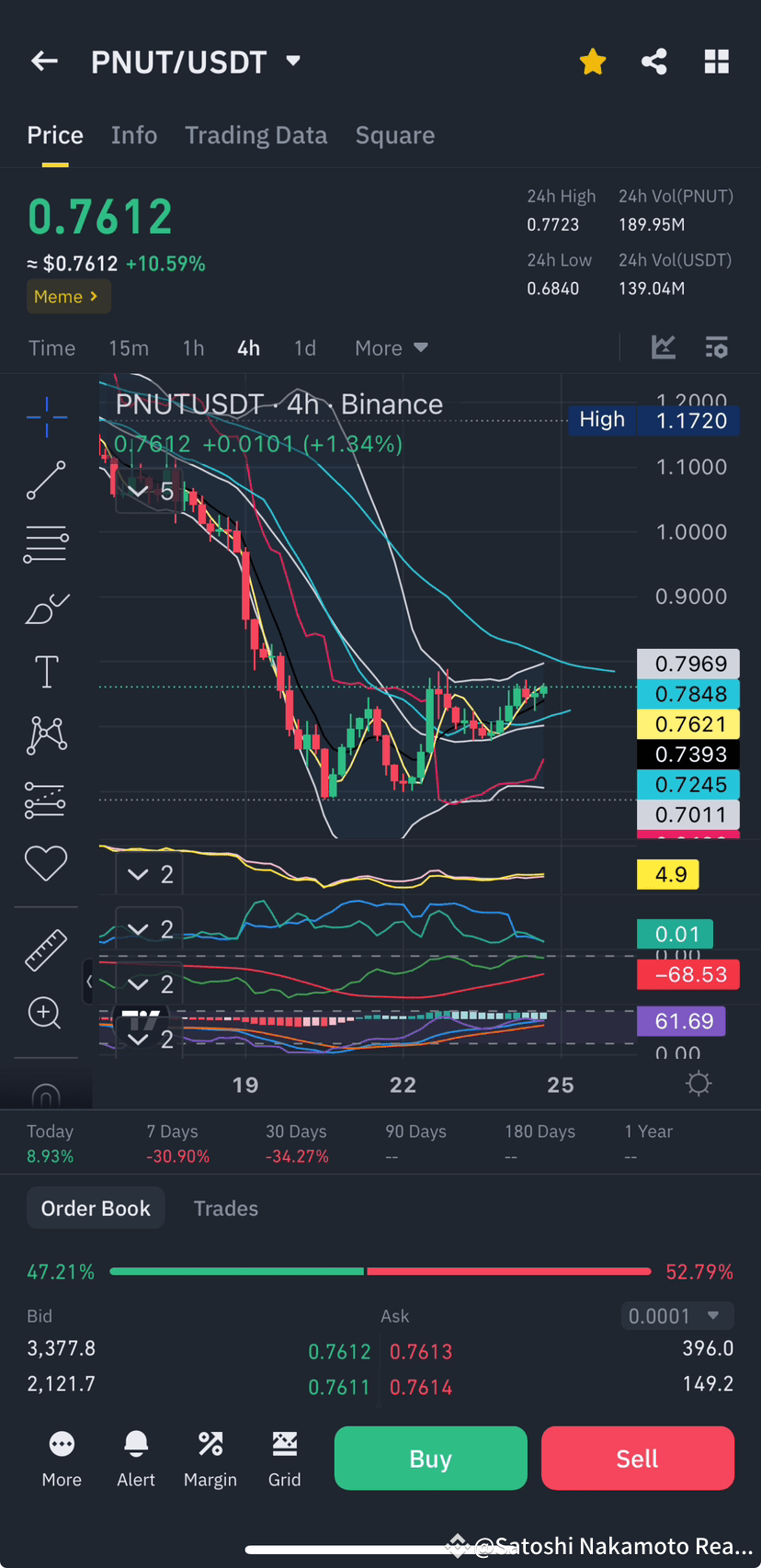
Task: Select the 90 Days performance period
Action: 415,1143
